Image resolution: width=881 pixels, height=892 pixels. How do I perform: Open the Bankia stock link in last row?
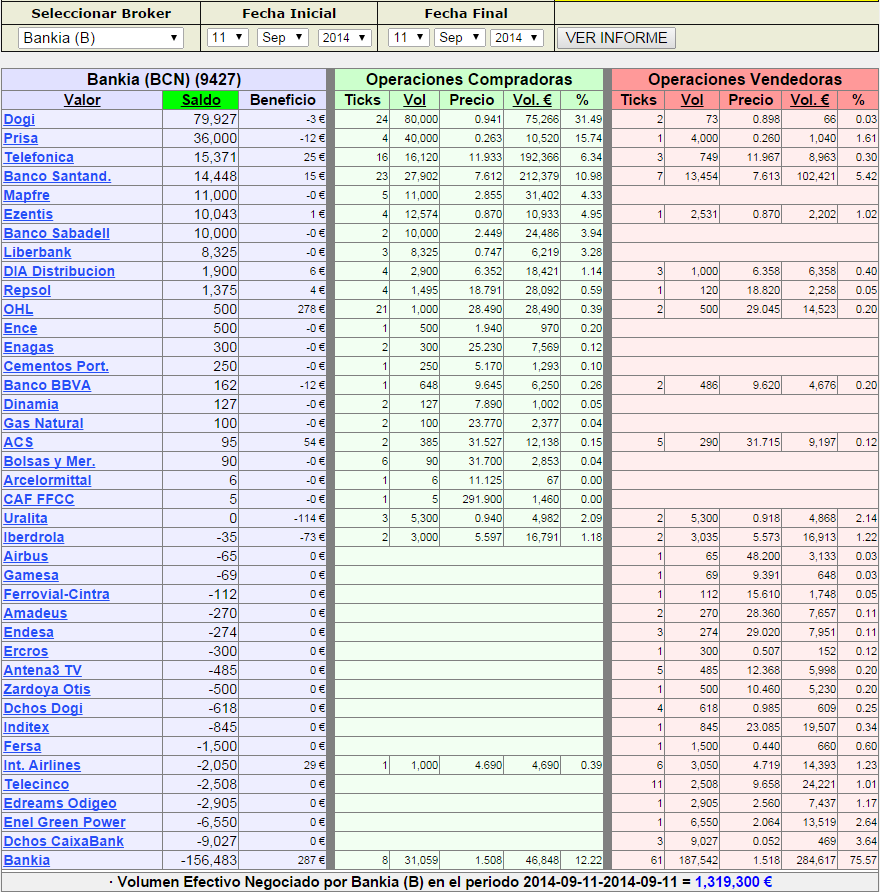(x=27, y=861)
